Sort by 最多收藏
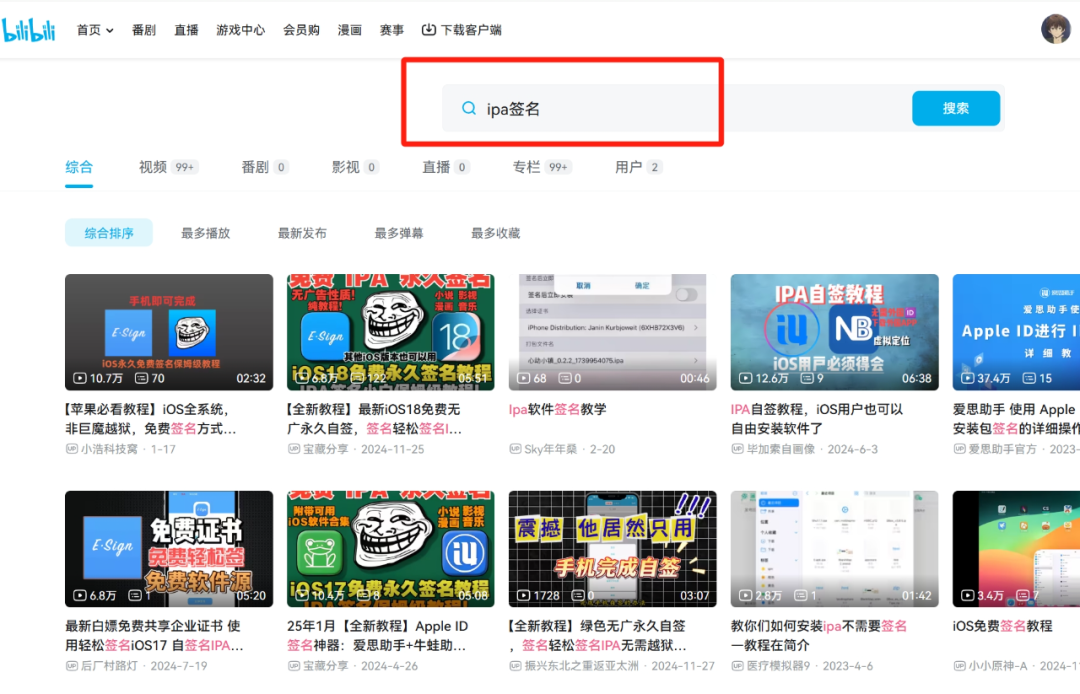The height and width of the screenshot is (694, 1080). coord(495,233)
